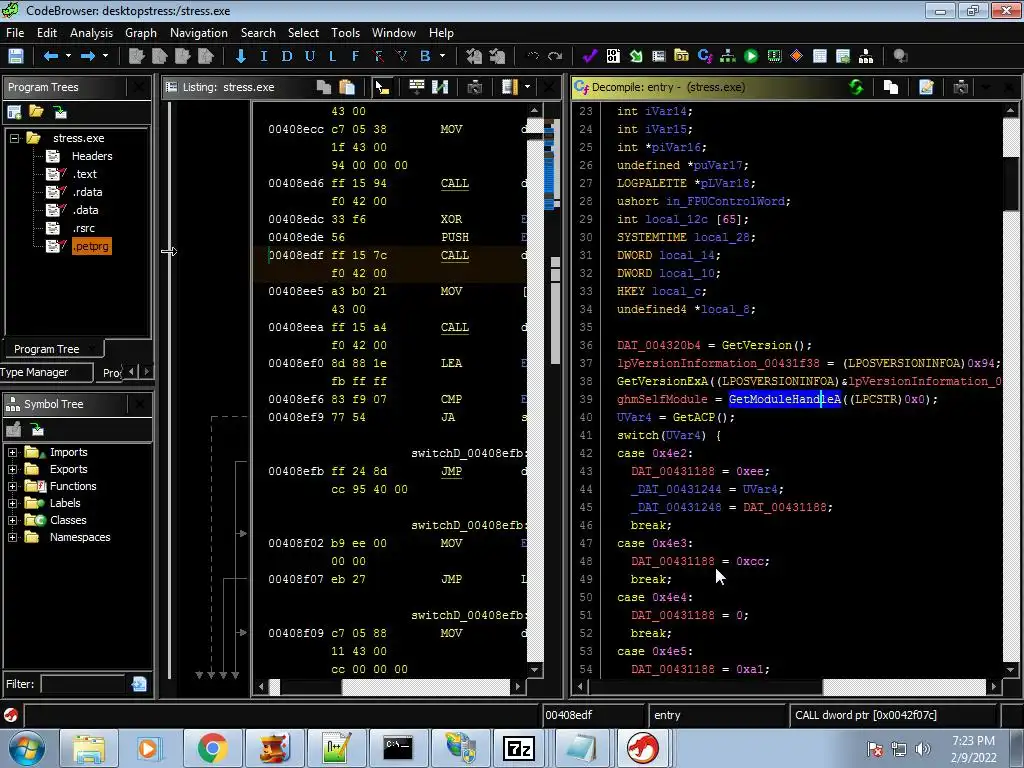The height and width of the screenshot is (768, 1024).
Task: Expand the Imports folder
Action: (x=12, y=452)
